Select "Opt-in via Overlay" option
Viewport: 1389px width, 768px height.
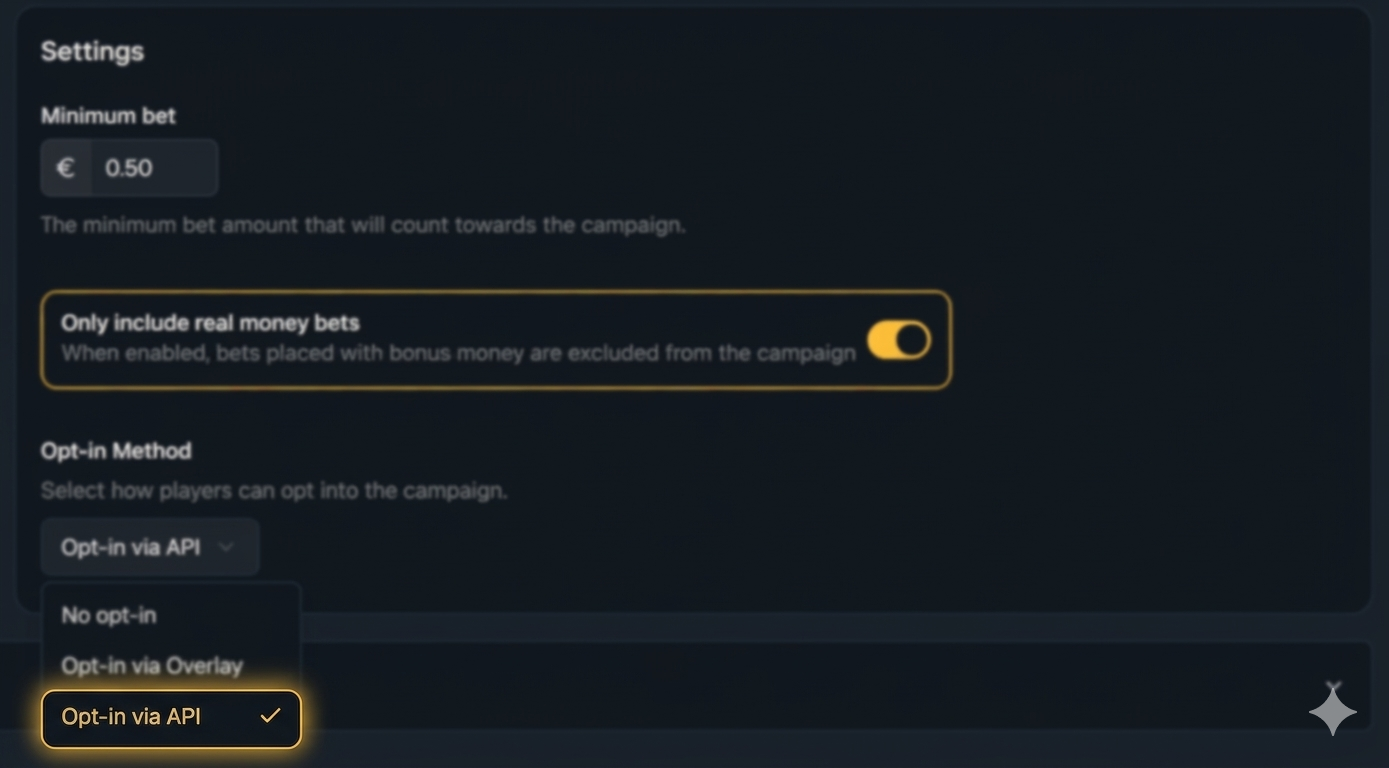click(x=152, y=666)
